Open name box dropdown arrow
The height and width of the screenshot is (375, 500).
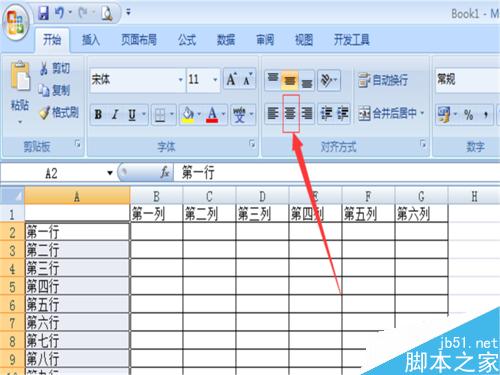click(x=110, y=173)
